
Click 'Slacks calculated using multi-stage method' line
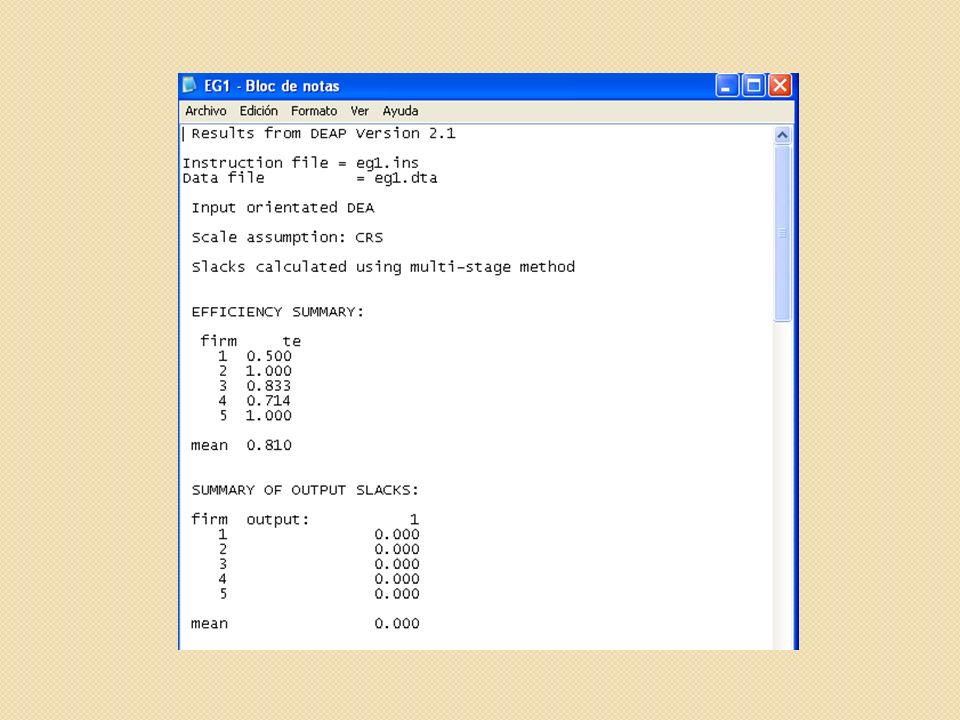point(383,268)
